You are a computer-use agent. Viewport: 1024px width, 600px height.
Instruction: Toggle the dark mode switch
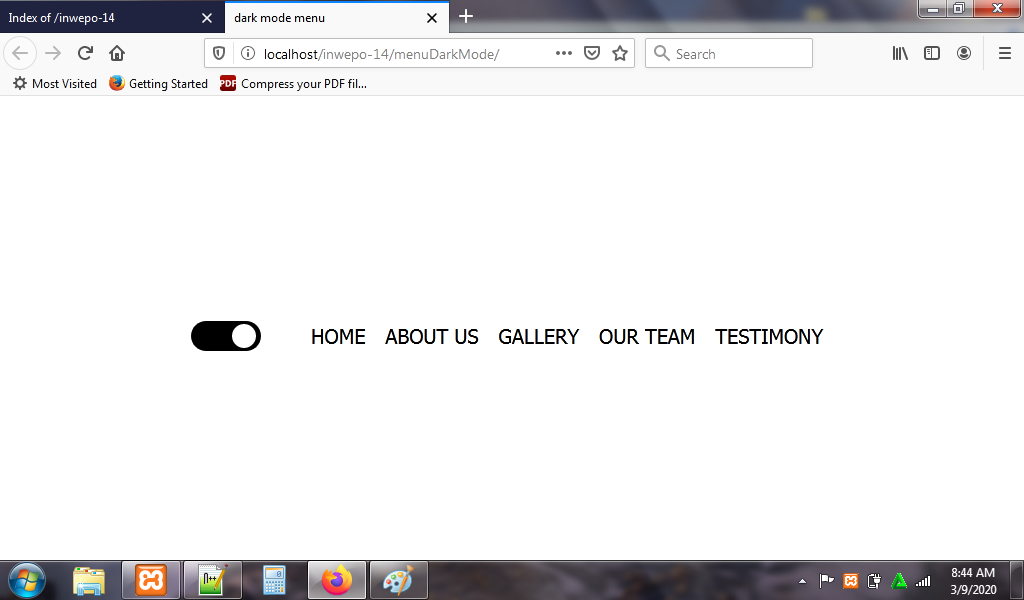click(226, 336)
